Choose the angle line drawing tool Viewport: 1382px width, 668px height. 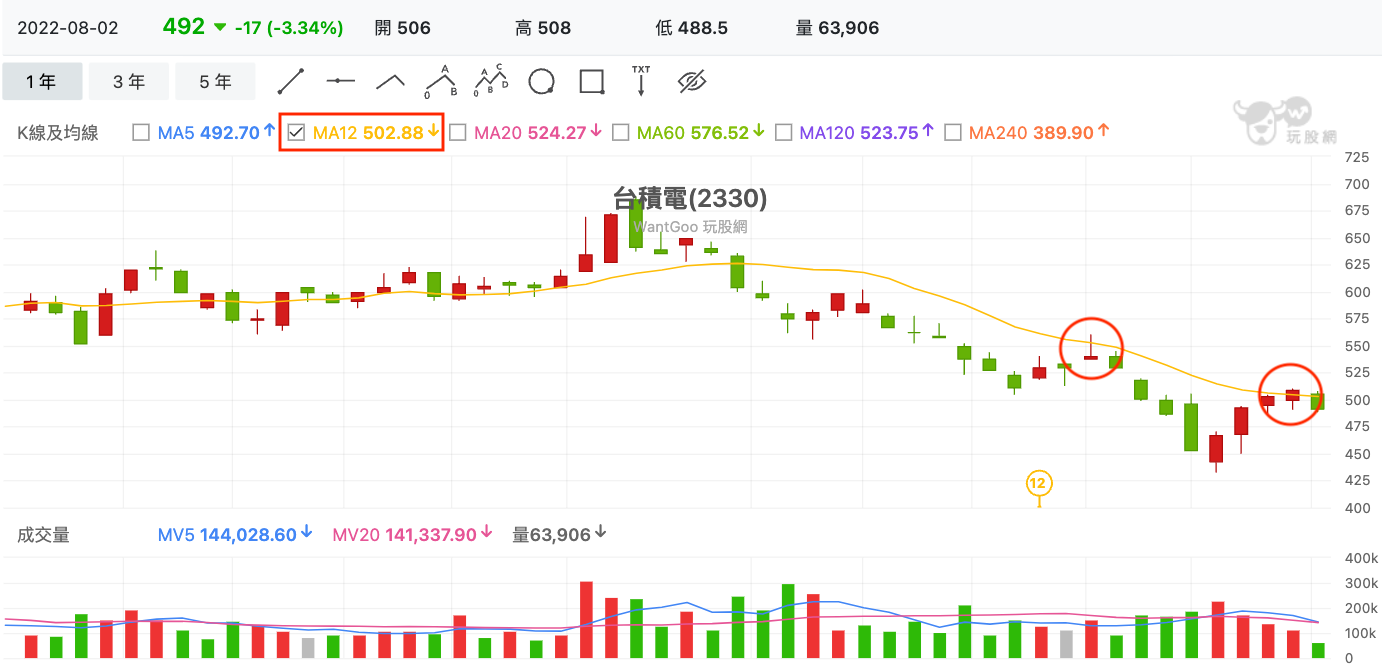390,81
